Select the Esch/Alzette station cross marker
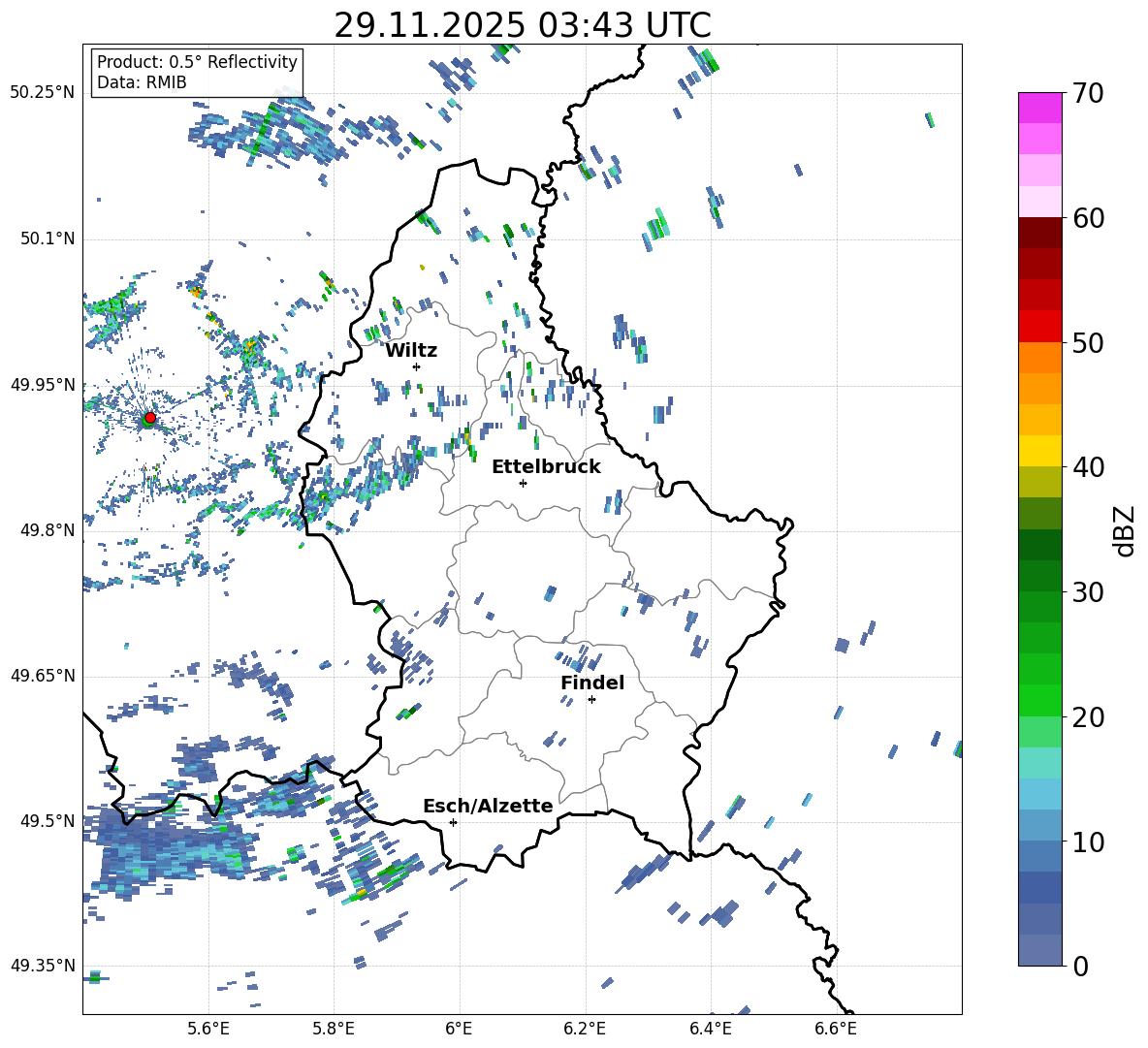 [x=453, y=822]
